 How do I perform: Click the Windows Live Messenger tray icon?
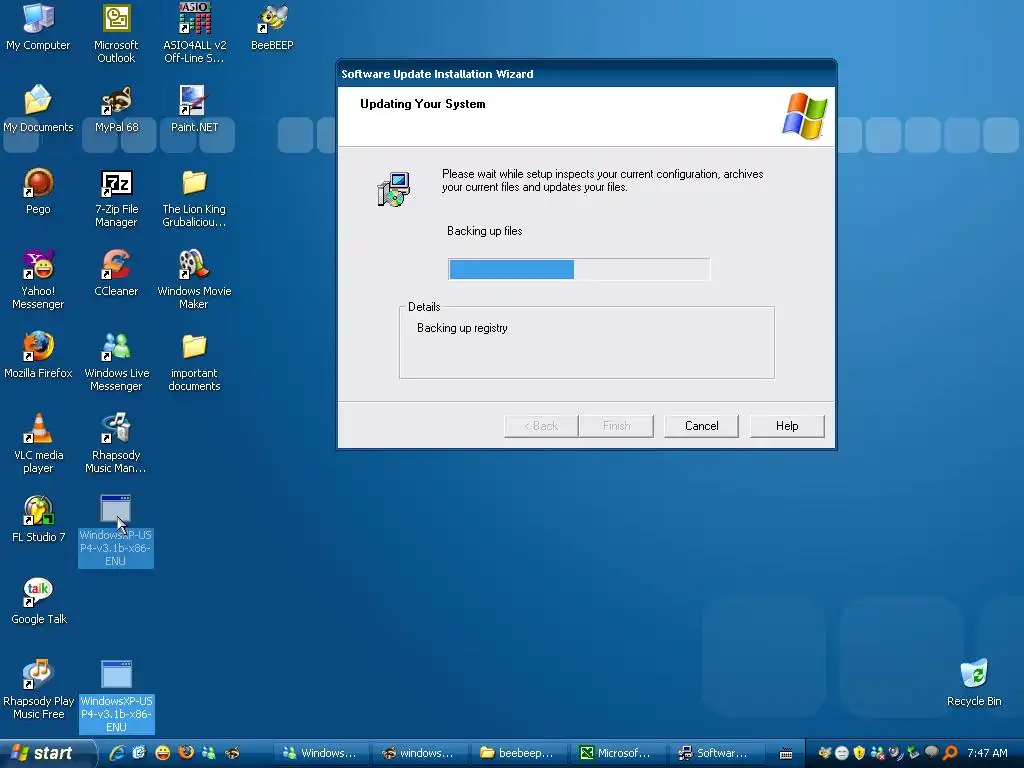click(x=877, y=753)
